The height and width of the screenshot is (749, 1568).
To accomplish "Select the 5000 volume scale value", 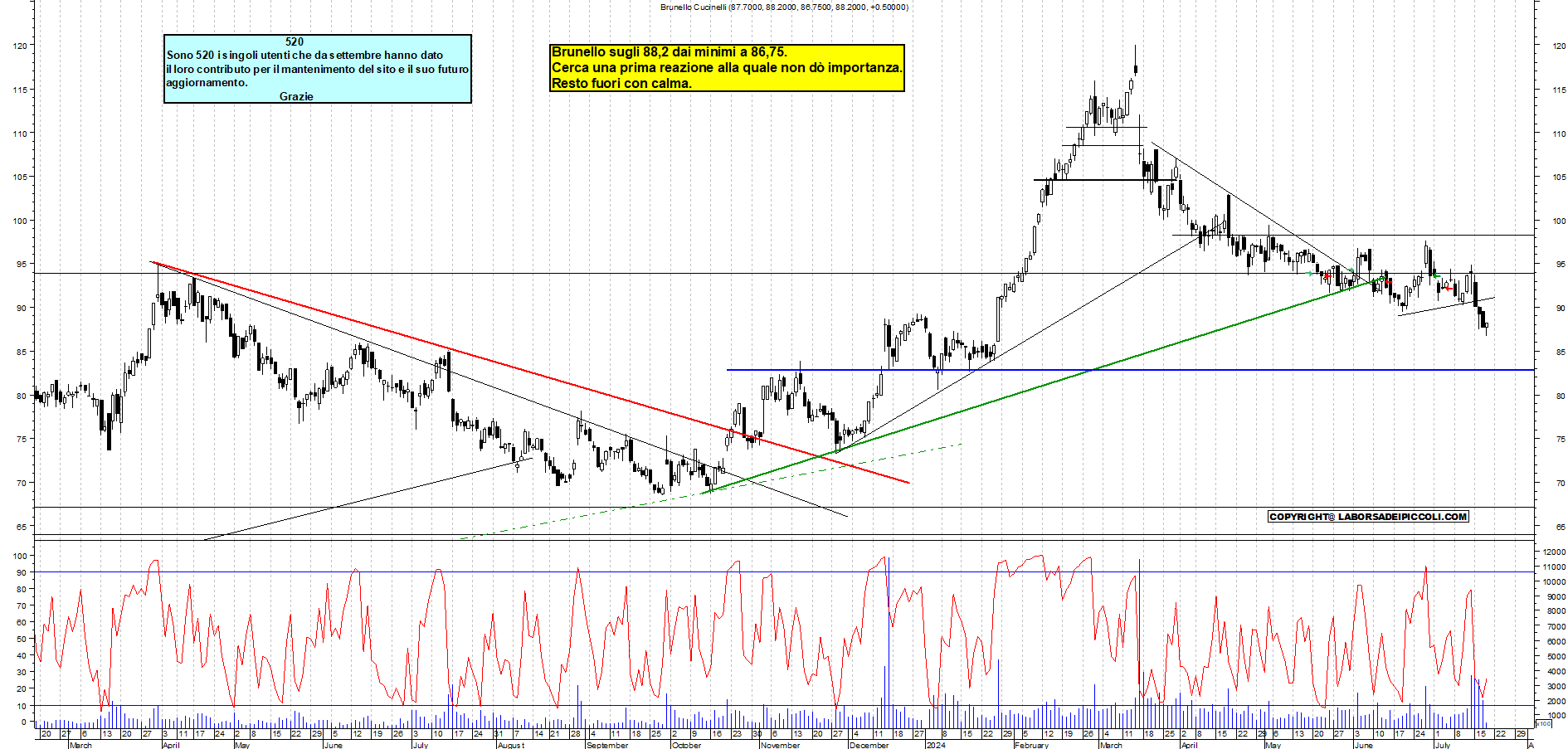I will tap(1556, 656).
